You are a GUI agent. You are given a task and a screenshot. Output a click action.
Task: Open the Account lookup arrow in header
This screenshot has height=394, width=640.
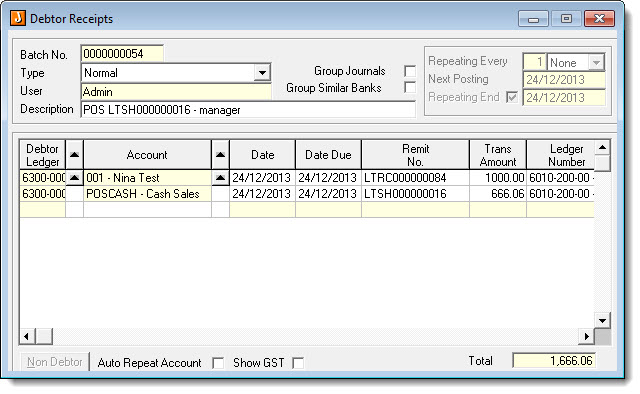(220, 155)
